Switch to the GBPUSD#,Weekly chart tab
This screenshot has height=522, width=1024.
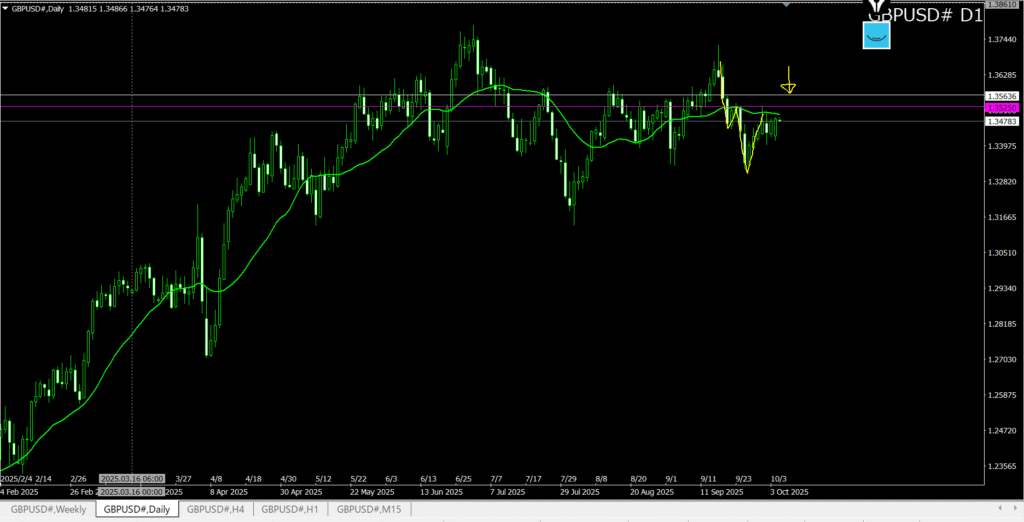pos(47,510)
